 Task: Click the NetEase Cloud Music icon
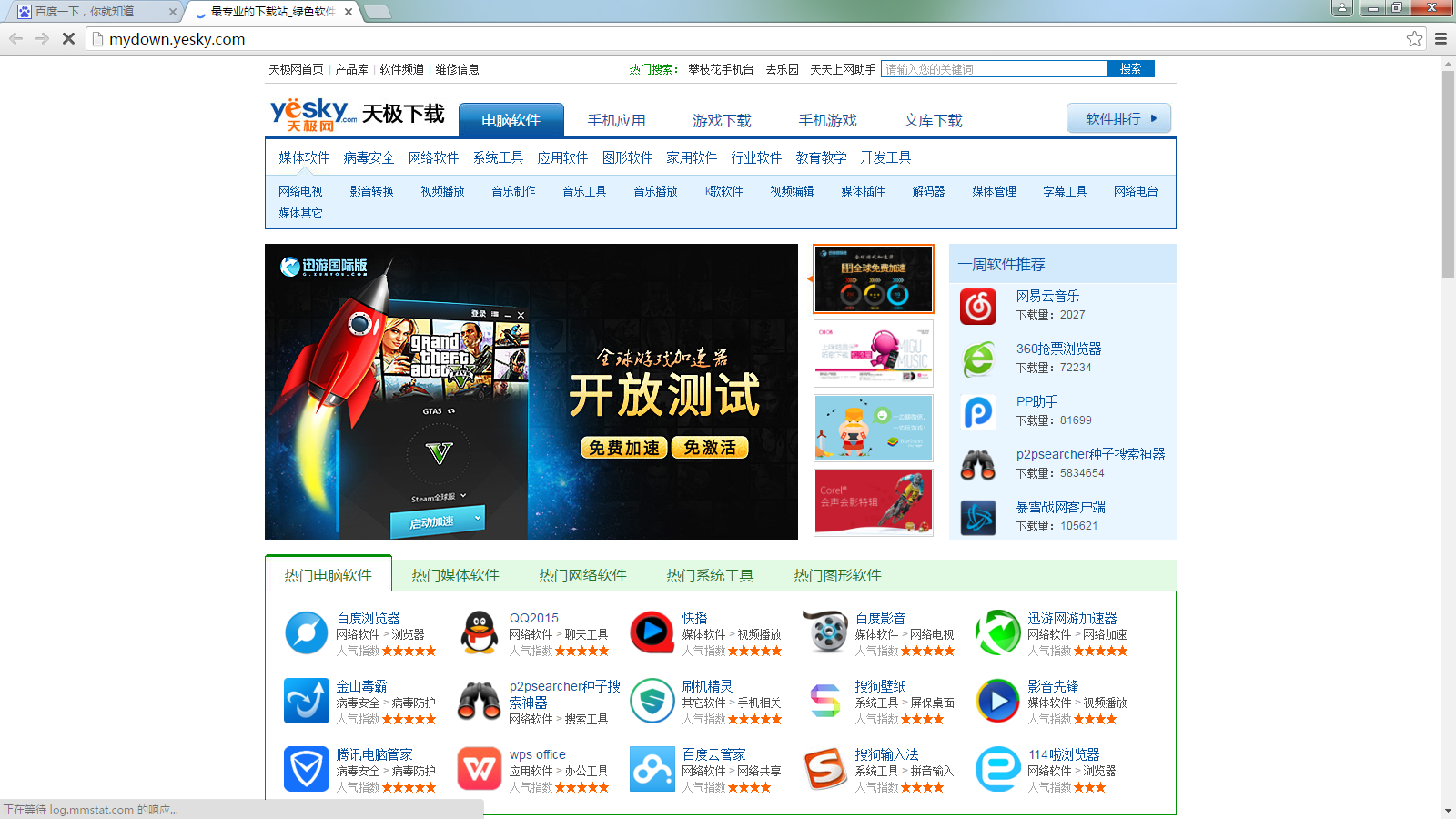click(x=978, y=307)
